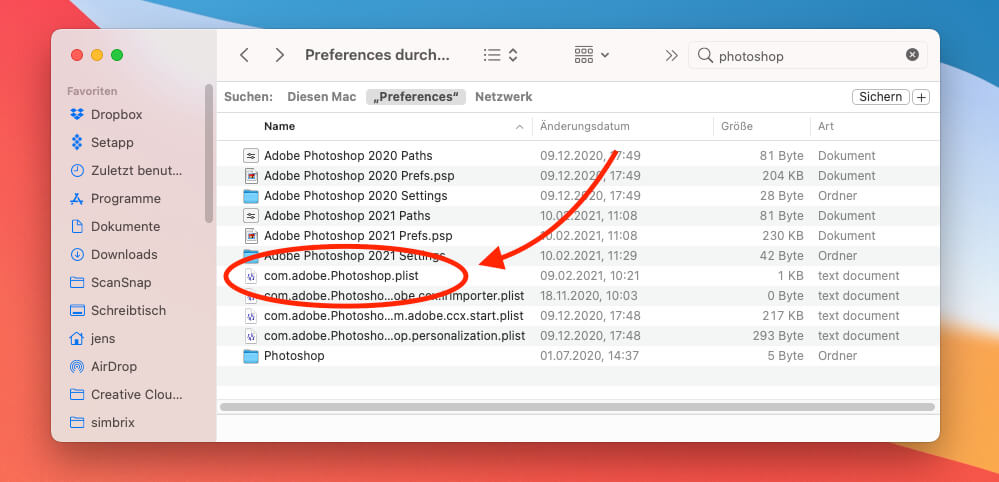Click the Adobe Photoshop 2020 Prefs.psp icon
The width and height of the screenshot is (999, 482).
tap(251, 176)
